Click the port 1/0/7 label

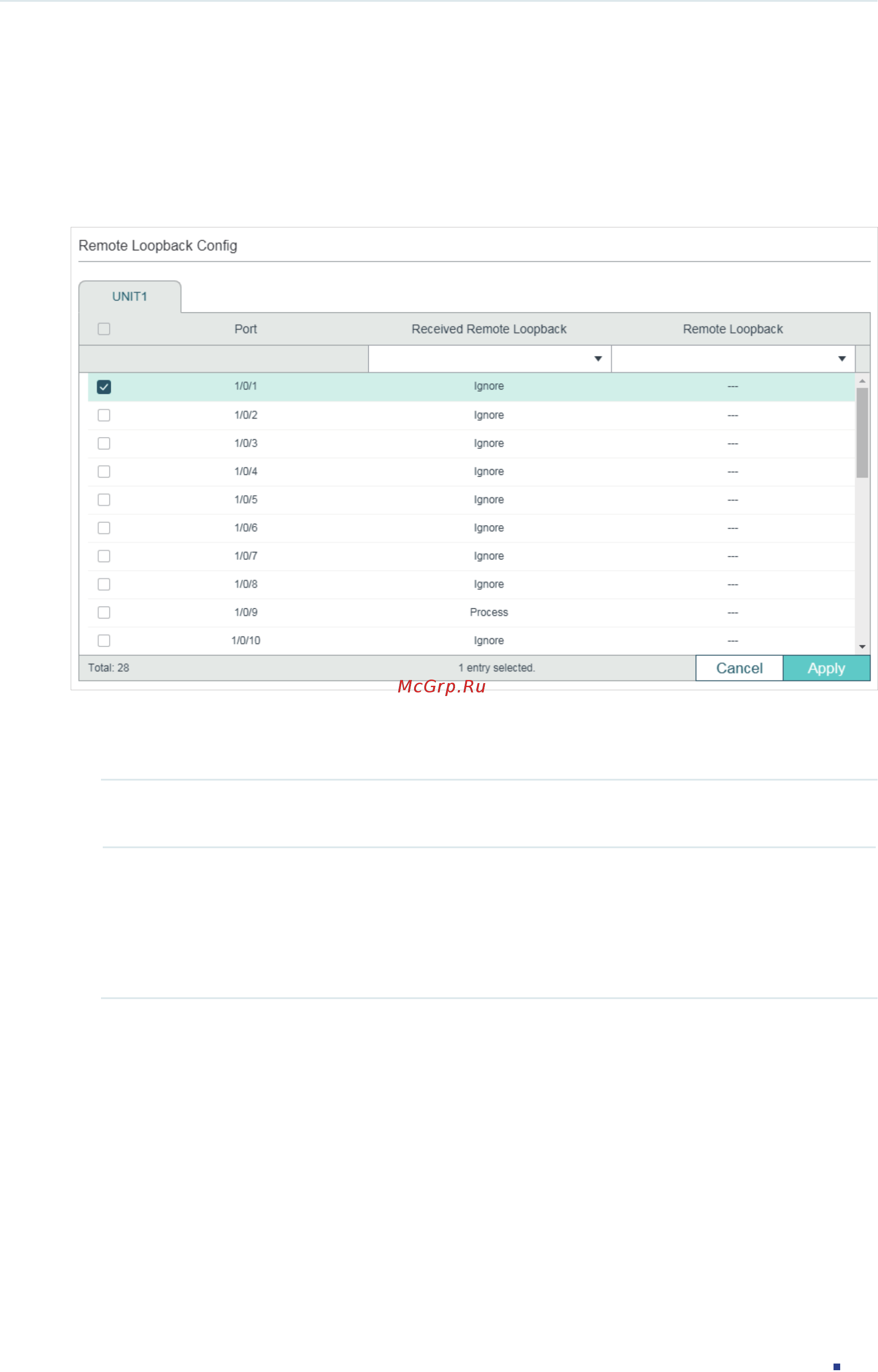[x=246, y=556]
